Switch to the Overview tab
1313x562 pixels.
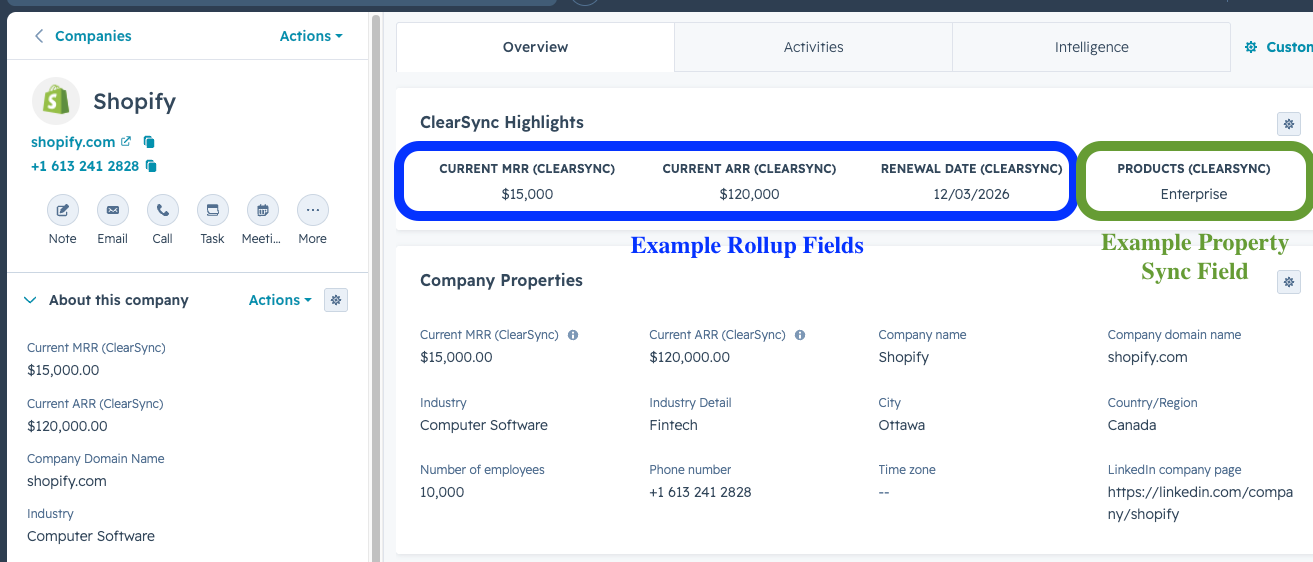(x=535, y=47)
